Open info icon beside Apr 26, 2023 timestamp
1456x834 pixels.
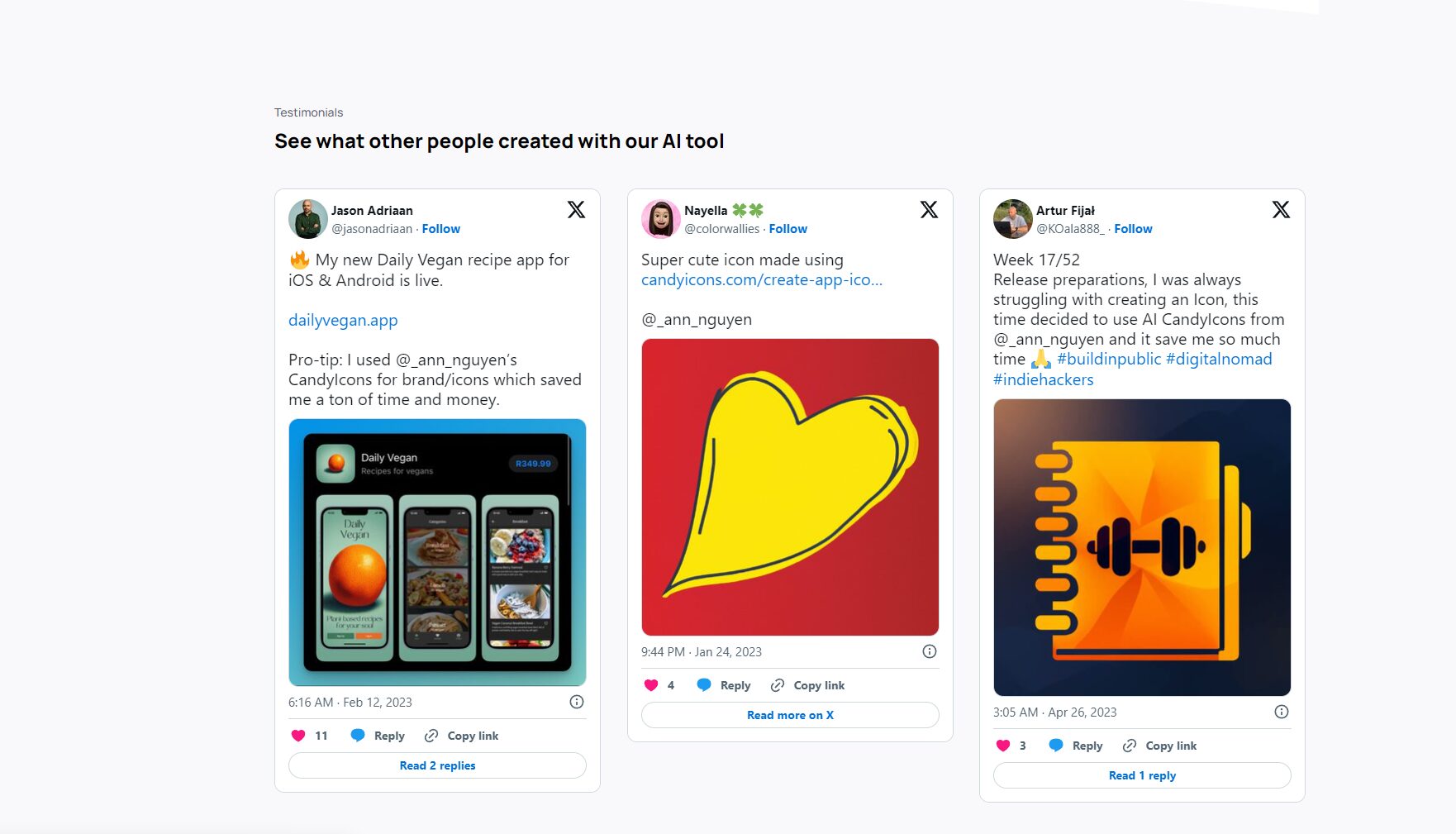coord(1282,712)
